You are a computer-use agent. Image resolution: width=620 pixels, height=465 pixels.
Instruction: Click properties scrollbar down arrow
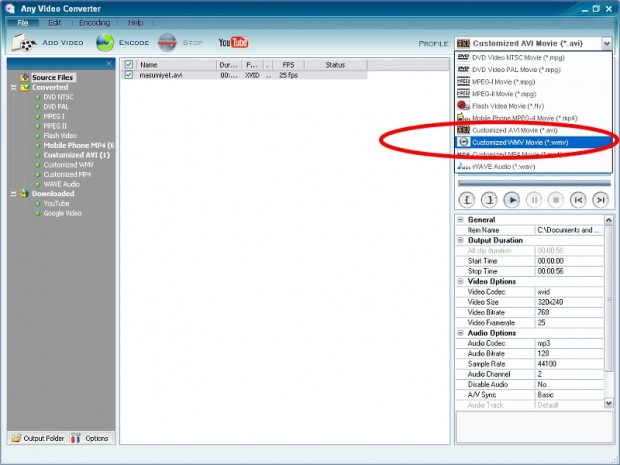click(609, 403)
